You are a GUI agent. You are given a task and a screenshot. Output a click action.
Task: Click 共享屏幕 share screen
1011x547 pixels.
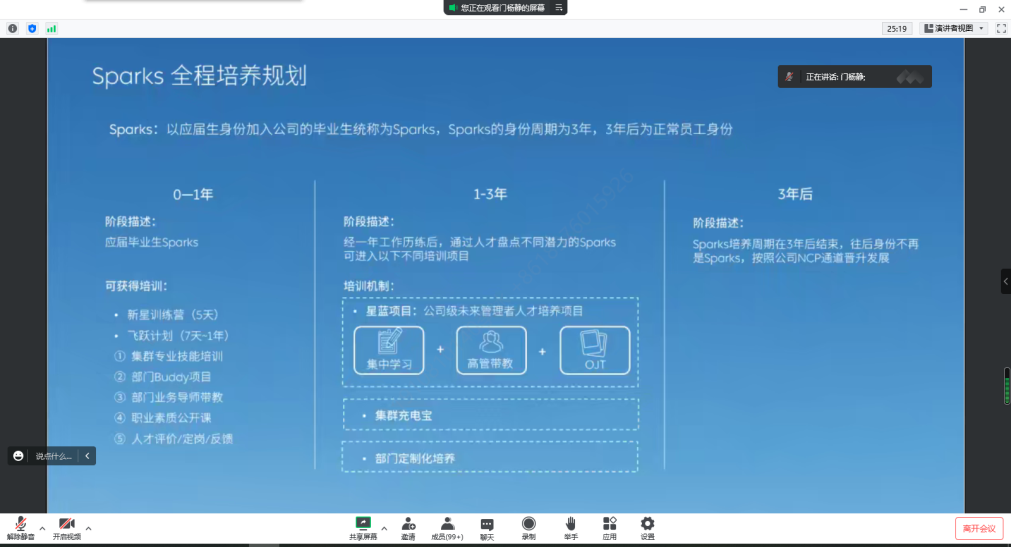coord(363,528)
